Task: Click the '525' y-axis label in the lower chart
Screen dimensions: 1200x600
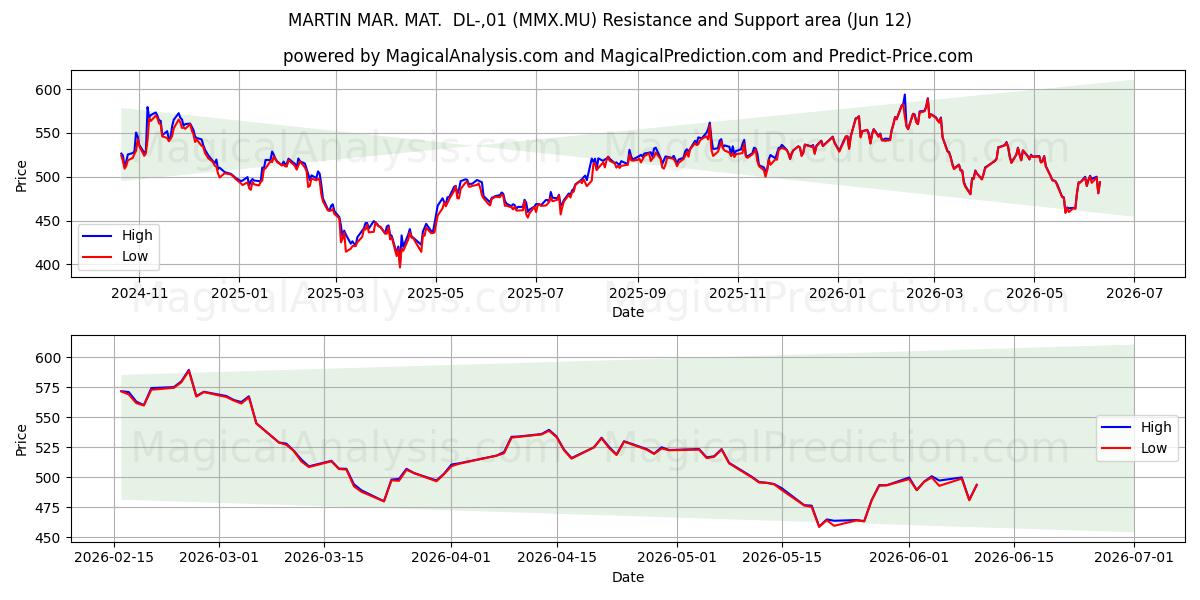Action: pos(50,448)
